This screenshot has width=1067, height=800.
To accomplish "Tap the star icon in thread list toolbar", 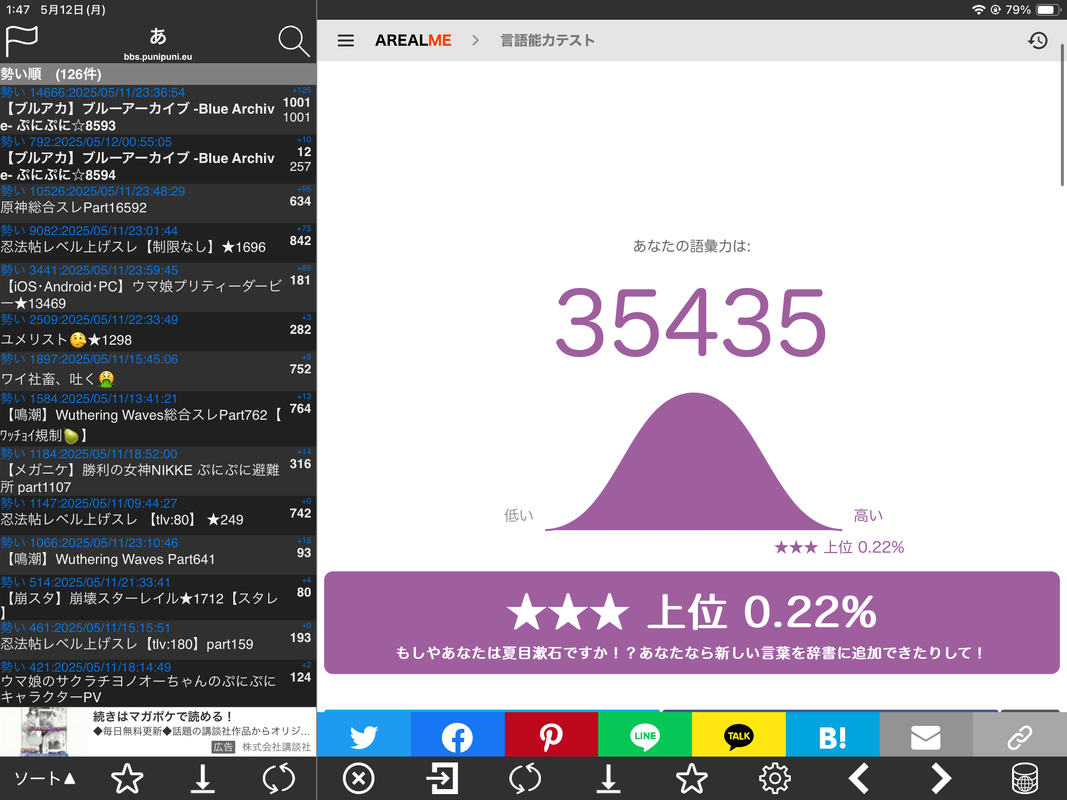I will (x=127, y=778).
